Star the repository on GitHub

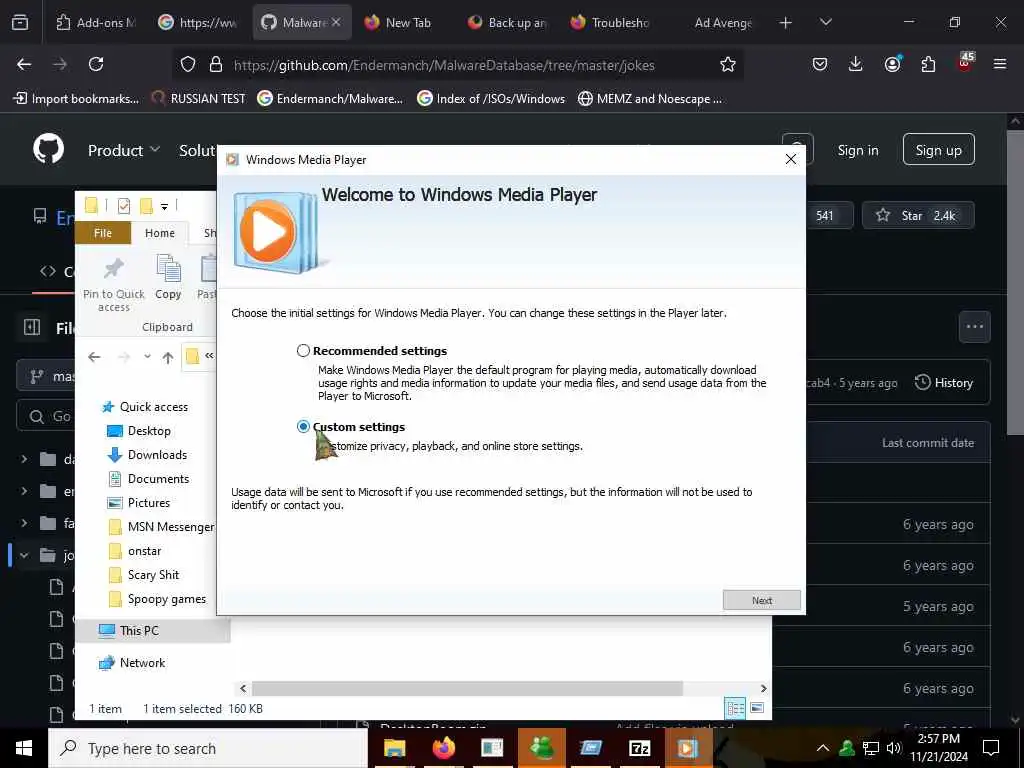point(918,216)
